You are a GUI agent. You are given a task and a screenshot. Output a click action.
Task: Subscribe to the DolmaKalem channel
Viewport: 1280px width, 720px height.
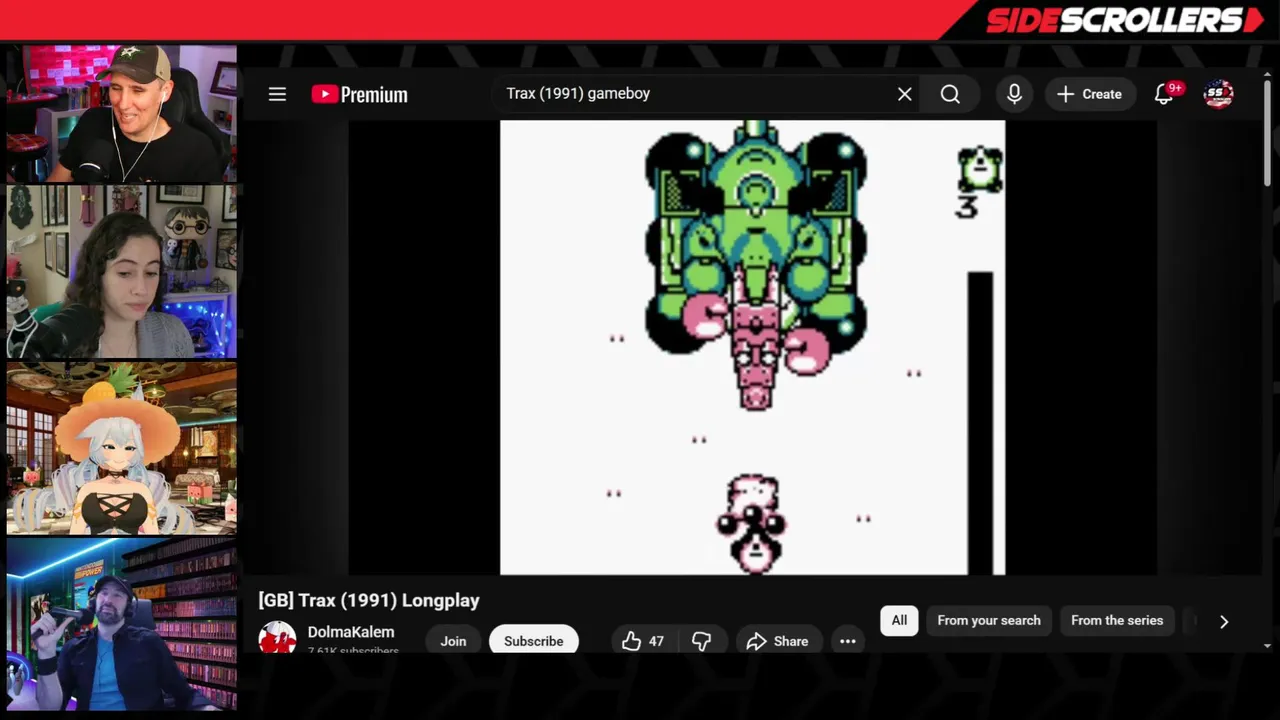(533, 641)
